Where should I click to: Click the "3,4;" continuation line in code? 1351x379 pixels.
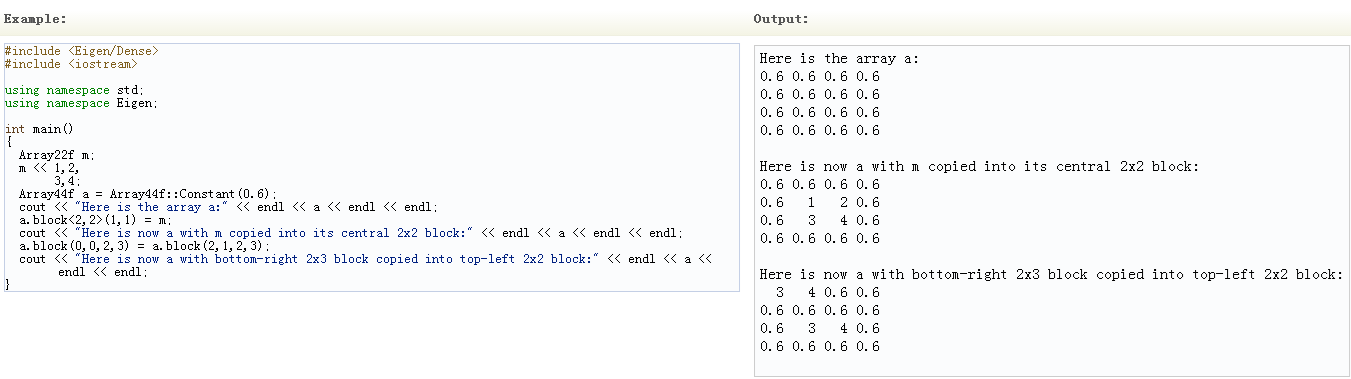pos(68,181)
